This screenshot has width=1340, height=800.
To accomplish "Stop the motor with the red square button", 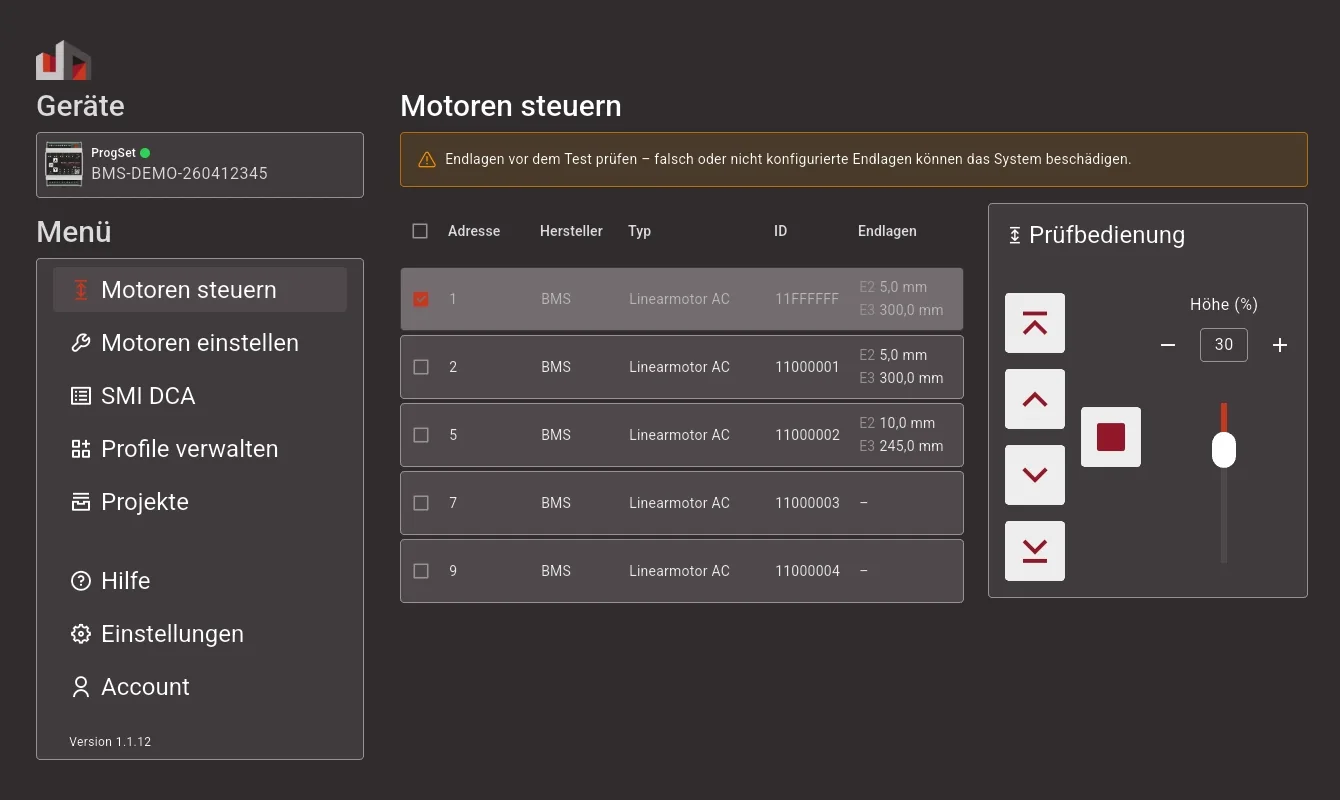I will (1111, 437).
